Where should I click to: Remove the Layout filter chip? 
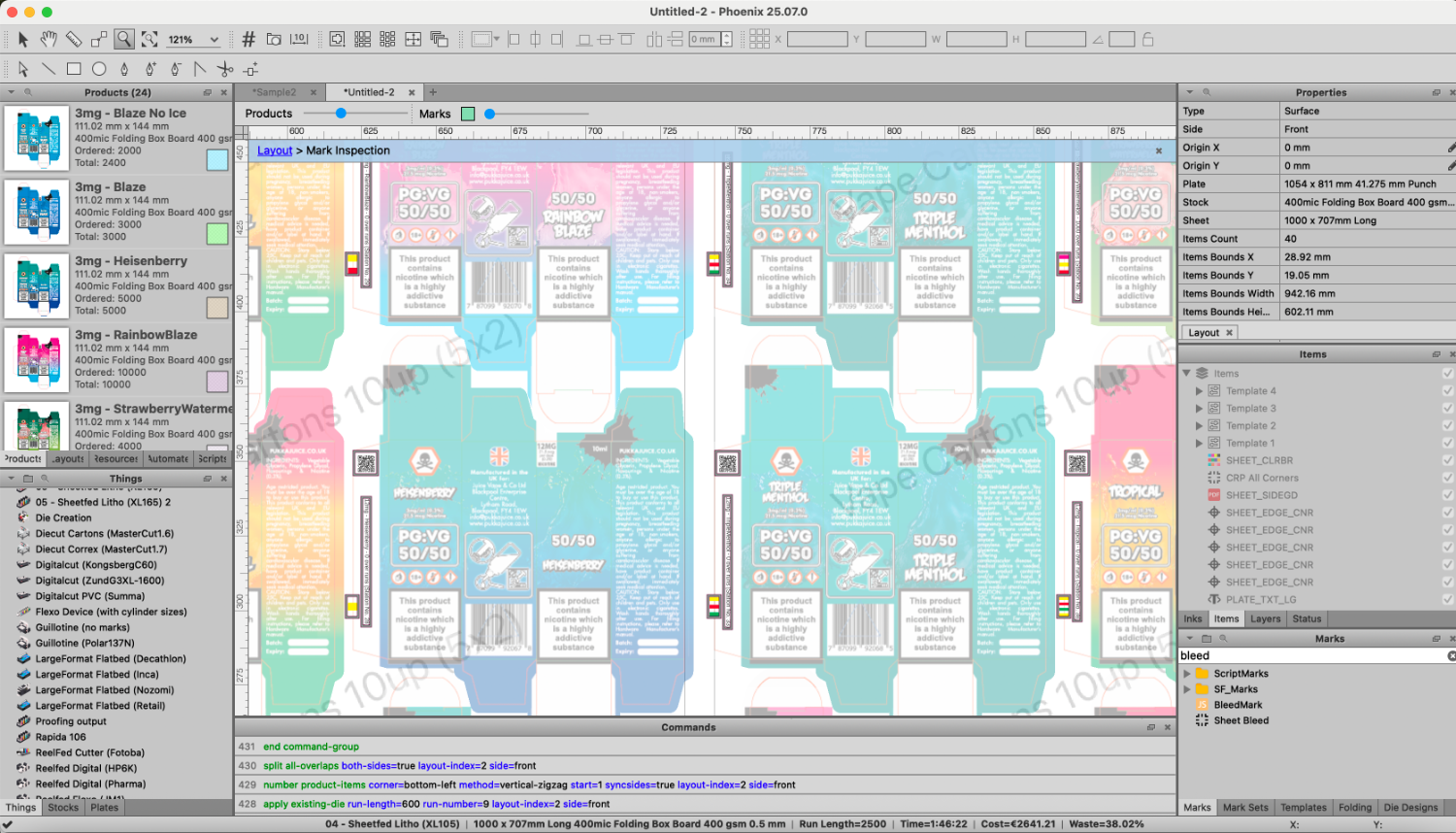click(x=1229, y=333)
